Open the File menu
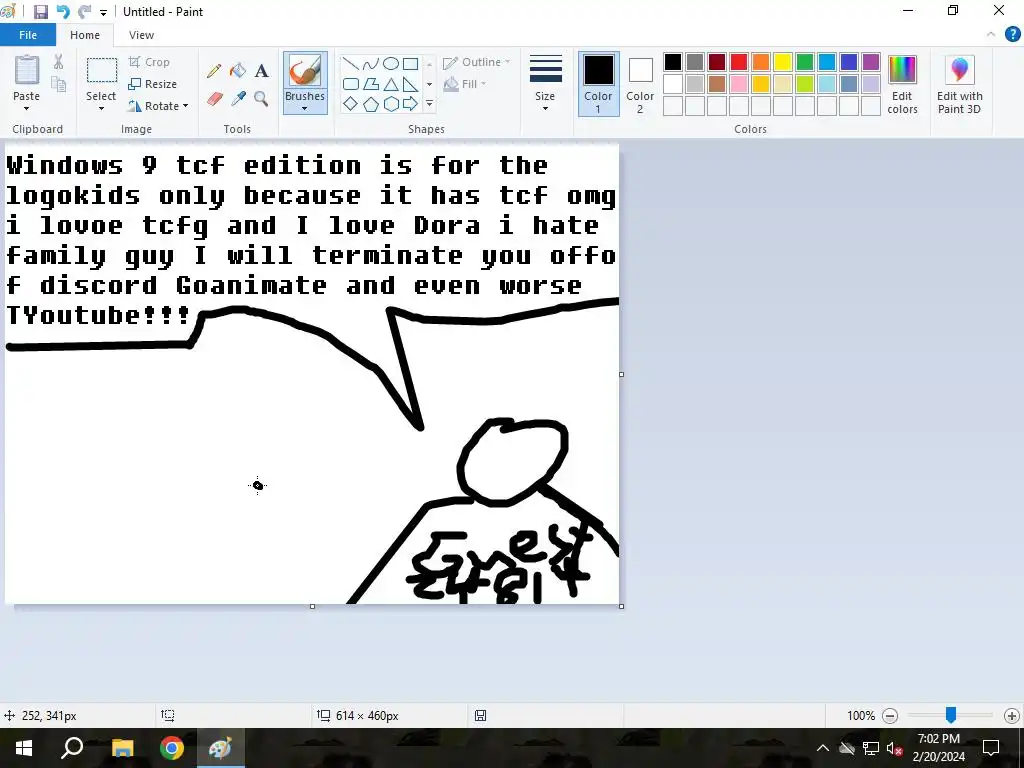This screenshot has width=1024, height=768. [x=28, y=35]
